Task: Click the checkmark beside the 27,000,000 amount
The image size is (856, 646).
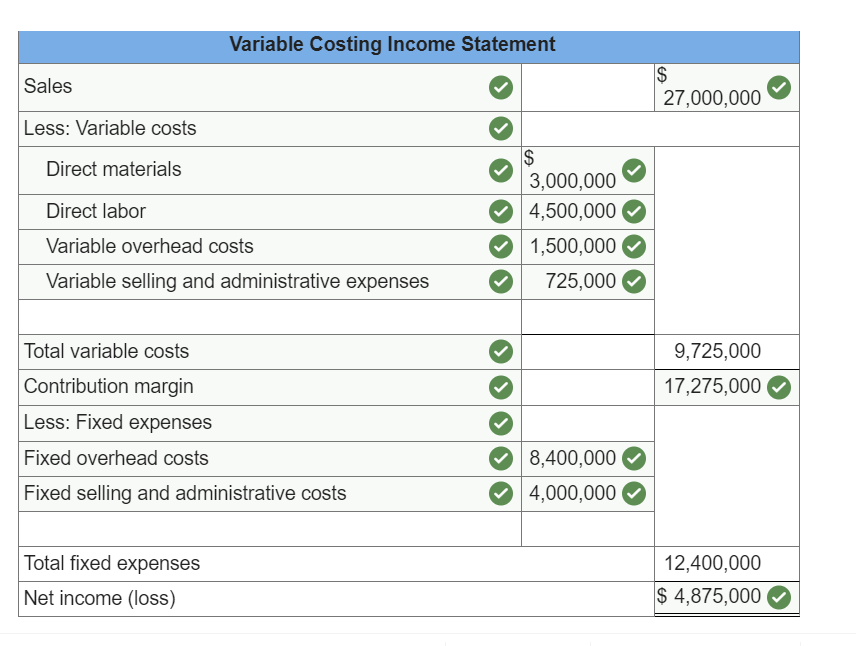Action: pyautogui.click(x=779, y=87)
